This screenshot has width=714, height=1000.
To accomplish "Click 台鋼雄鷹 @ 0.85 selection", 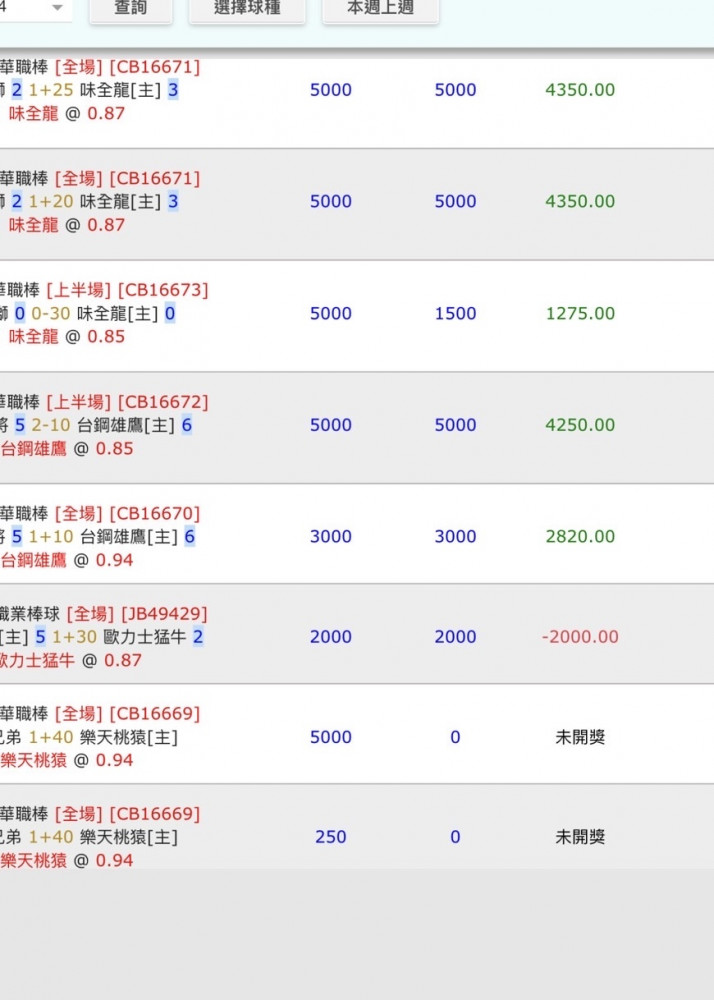I will [66, 448].
